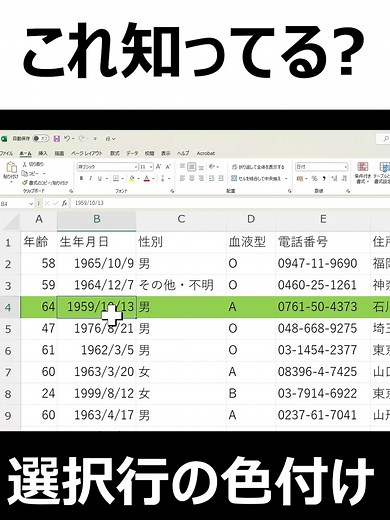Click the Insert Function fx icon

coord(64,203)
